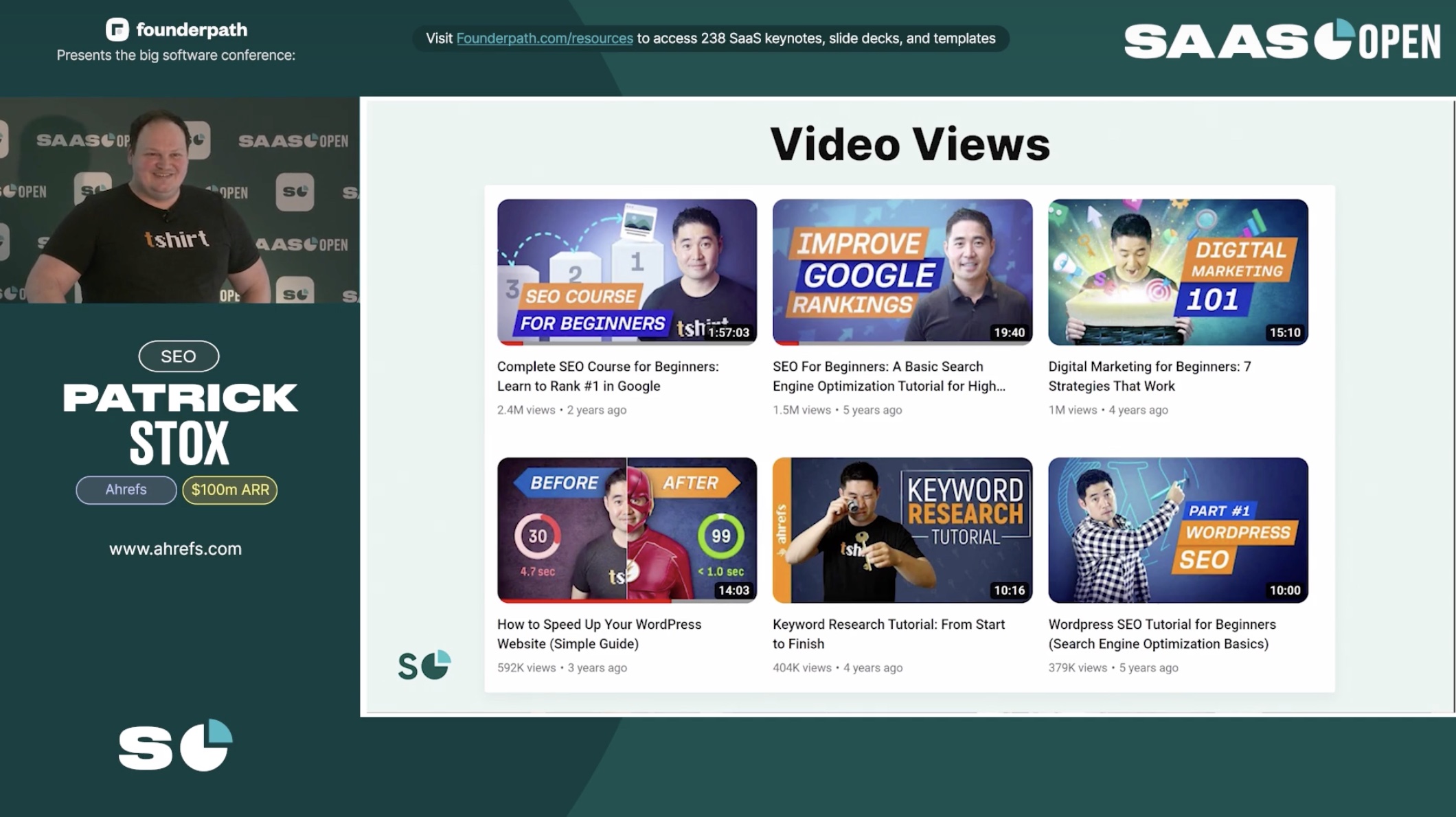
Task: Open the Digital Marketing 101 thumbnail
Action: pos(1178,272)
